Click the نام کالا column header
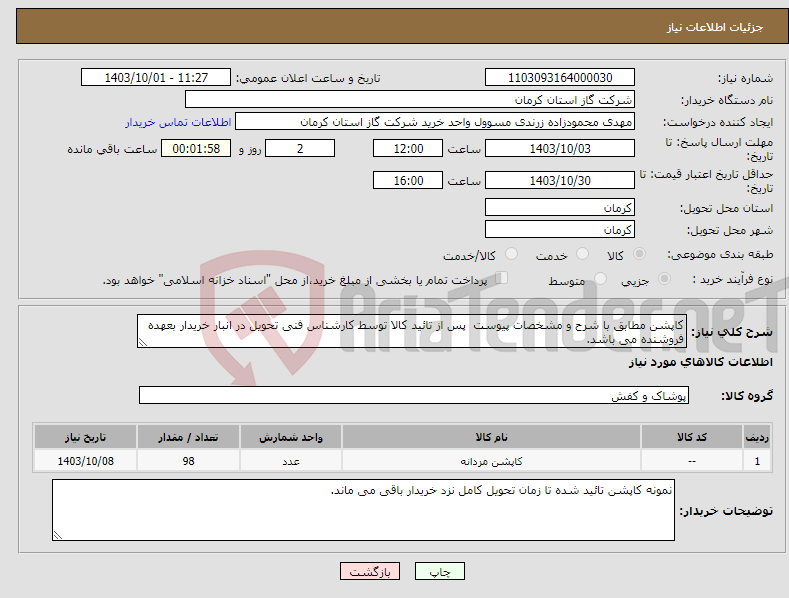 [x=491, y=437]
